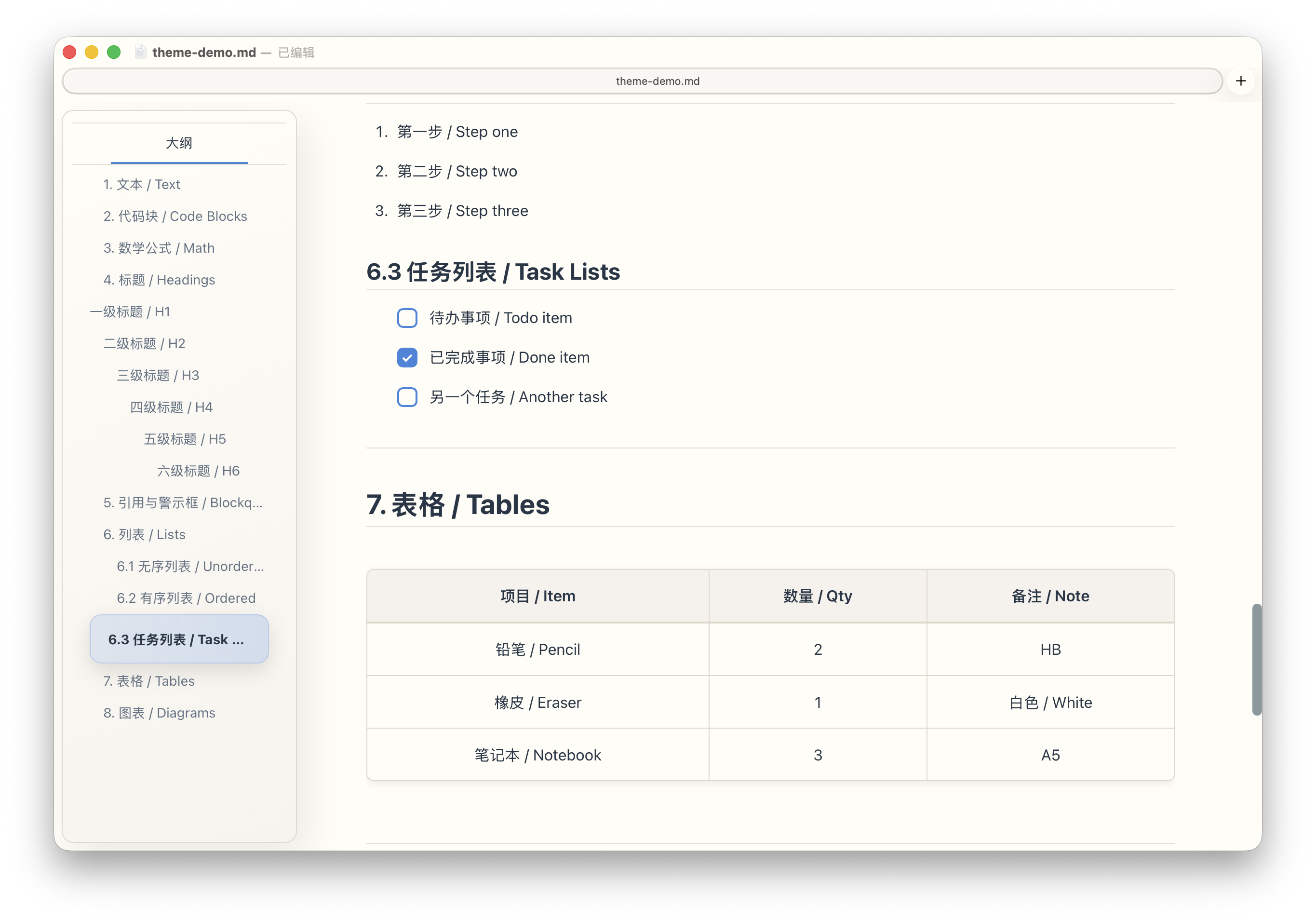
Task: Check the Another task checkbox
Action: [407, 397]
